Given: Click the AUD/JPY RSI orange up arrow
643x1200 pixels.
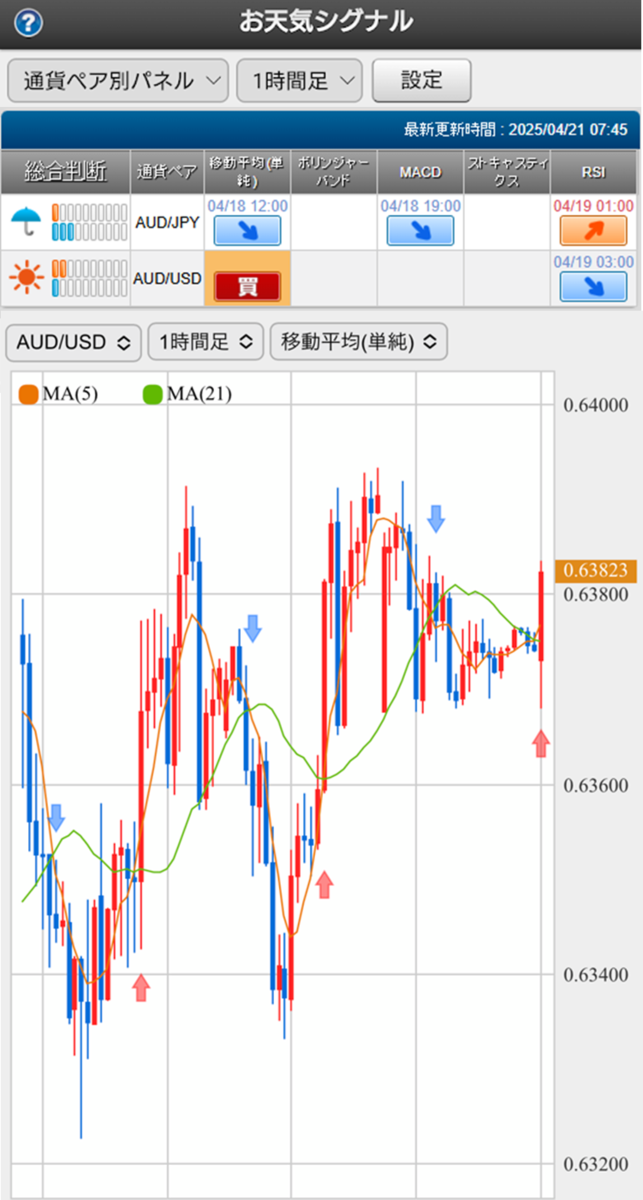Looking at the screenshot, I should point(593,231).
